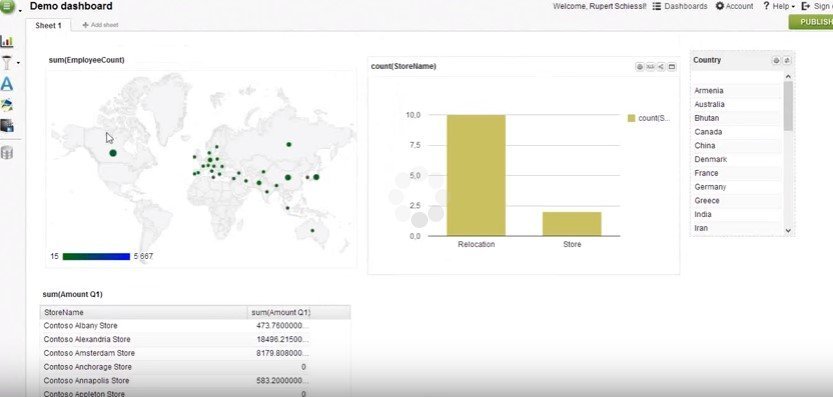
Task: Click the green main menu icon
Action: tap(8, 7)
